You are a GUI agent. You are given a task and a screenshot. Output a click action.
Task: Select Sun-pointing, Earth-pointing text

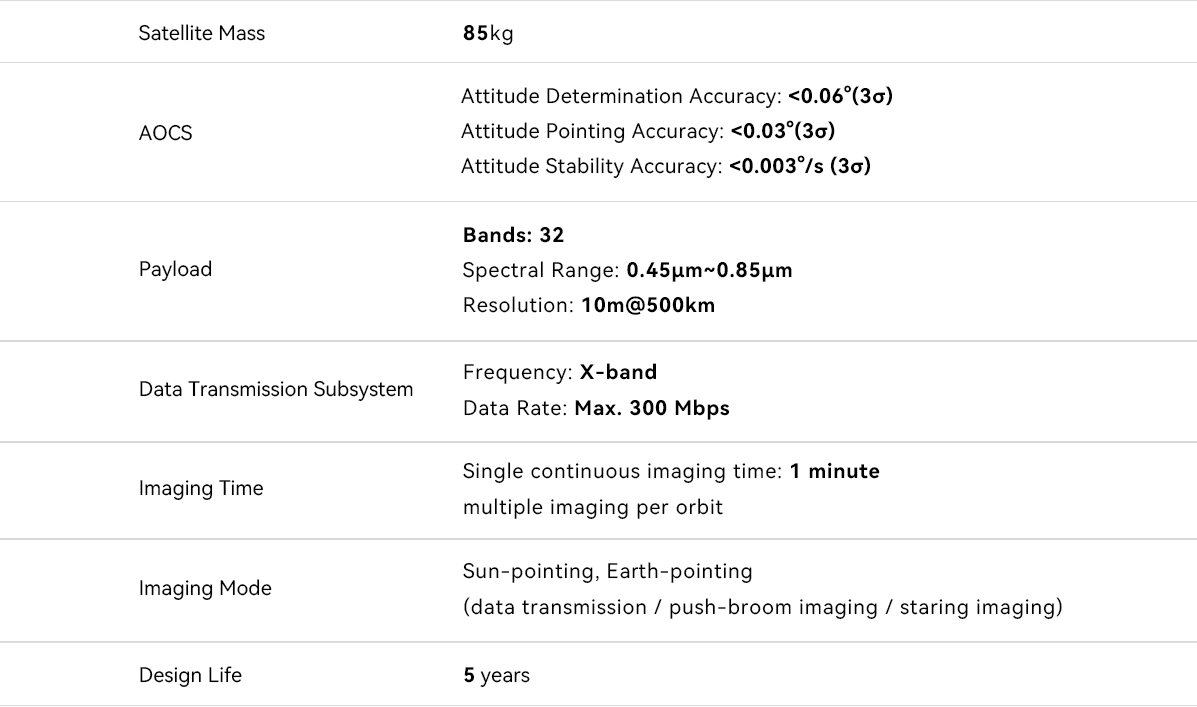(608, 572)
